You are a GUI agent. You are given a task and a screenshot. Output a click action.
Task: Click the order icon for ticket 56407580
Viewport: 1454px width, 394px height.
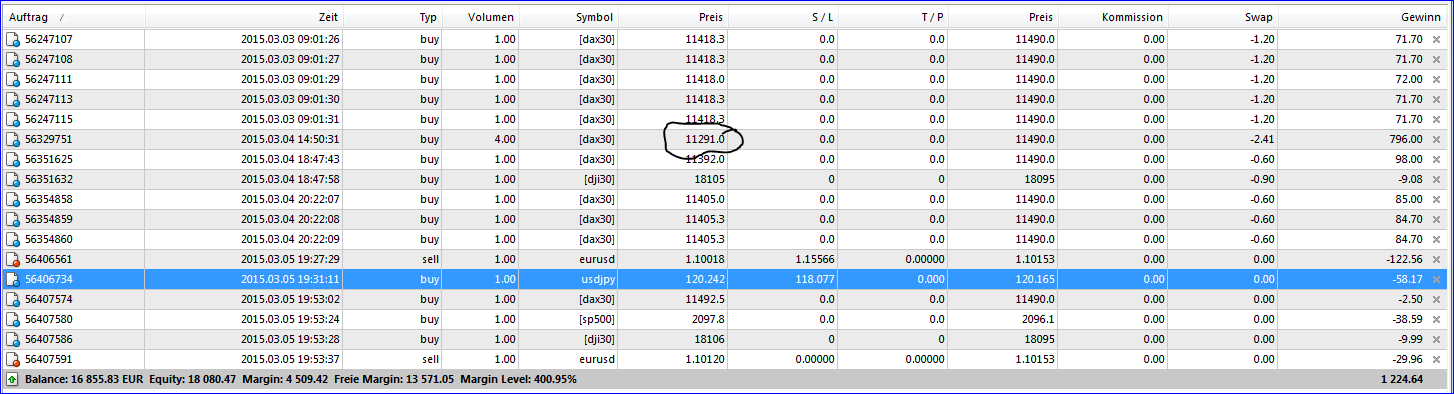coord(13,319)
